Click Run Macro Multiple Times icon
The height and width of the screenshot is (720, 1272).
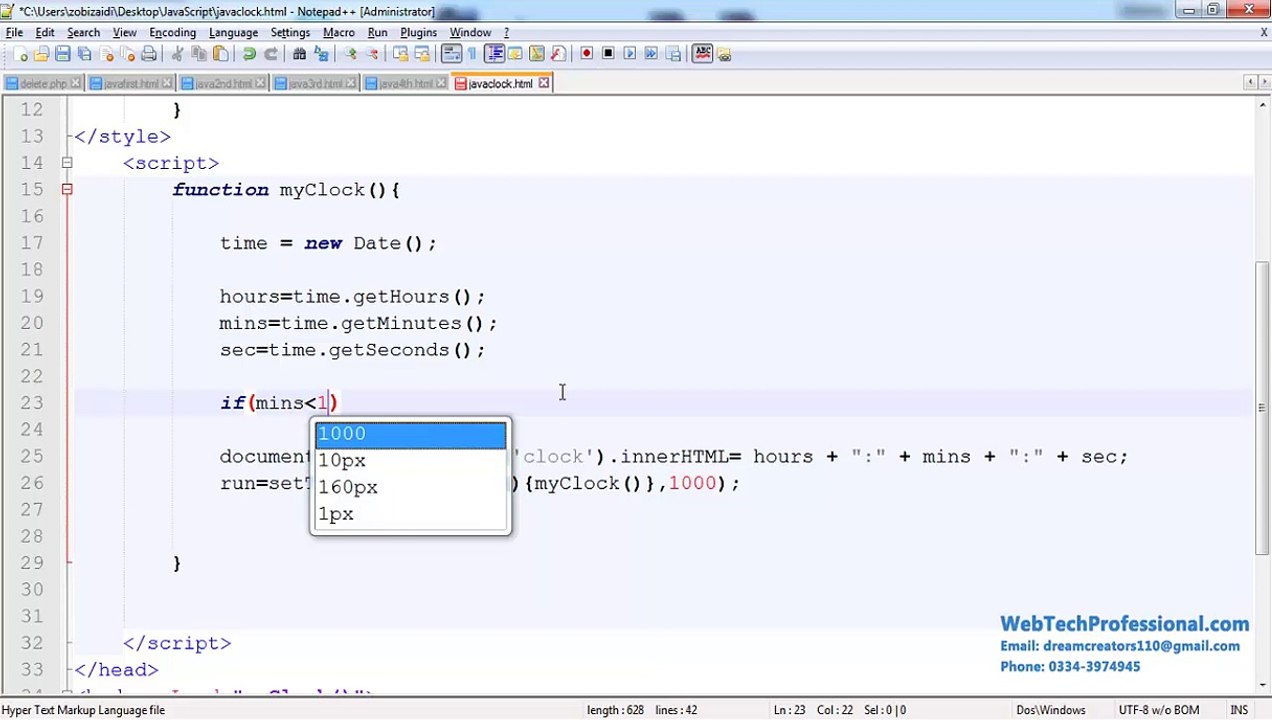[651, 54]
